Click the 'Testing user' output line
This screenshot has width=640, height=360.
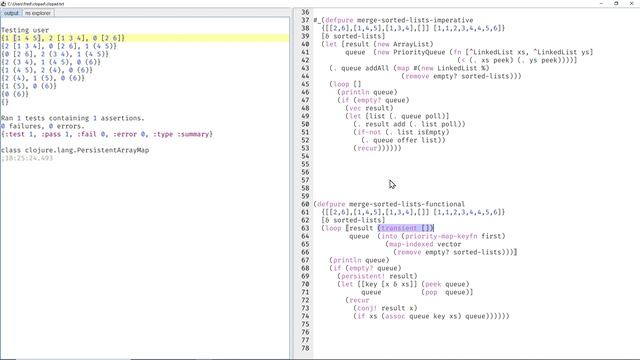[x=25, y=30]
